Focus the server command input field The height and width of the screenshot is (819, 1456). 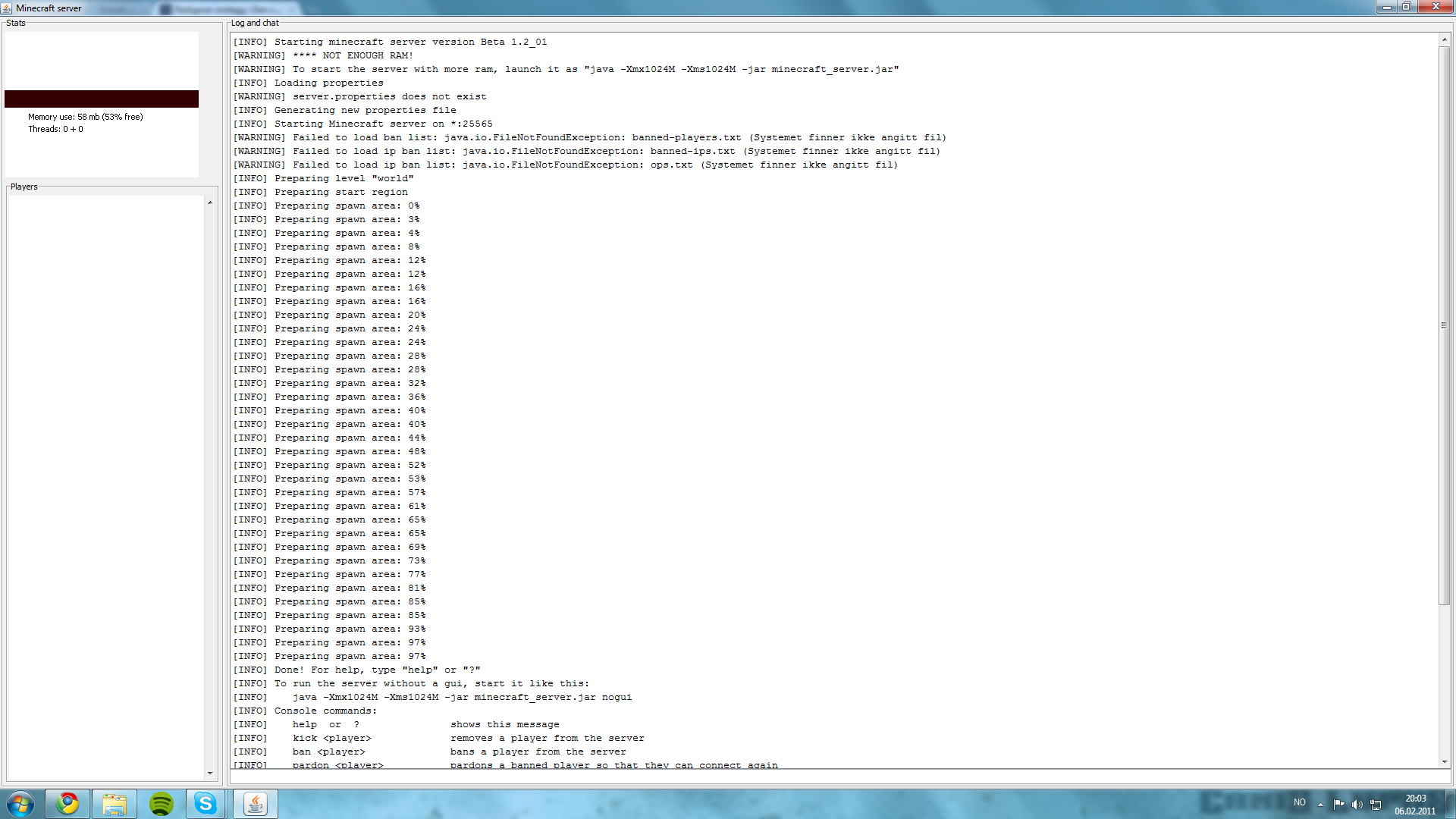(840, 777)
